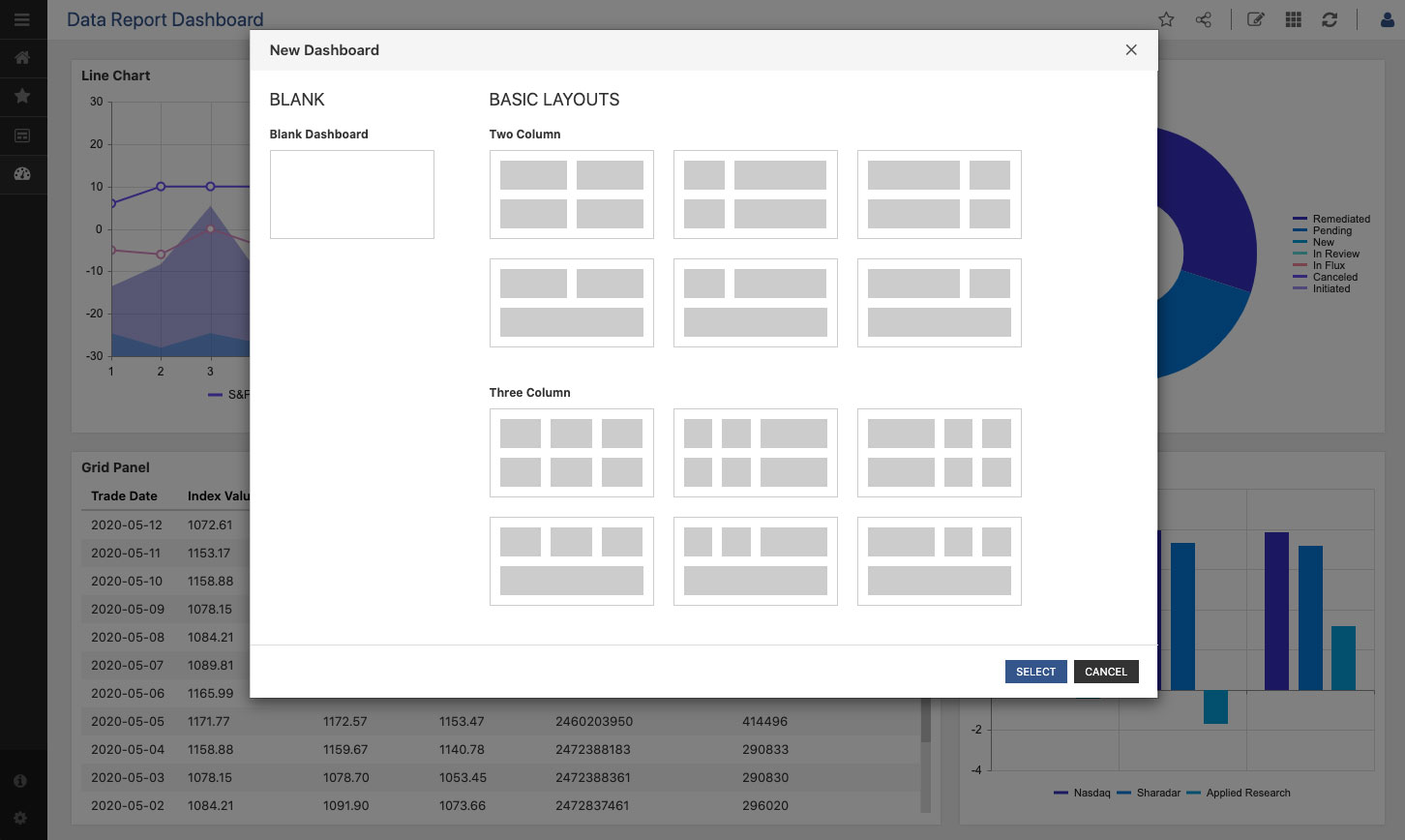Image resolution: width=1405 pixels, height=840 pixels.
Task: Open settings via the sidebar gear icon
Action: tap(20, 818)
